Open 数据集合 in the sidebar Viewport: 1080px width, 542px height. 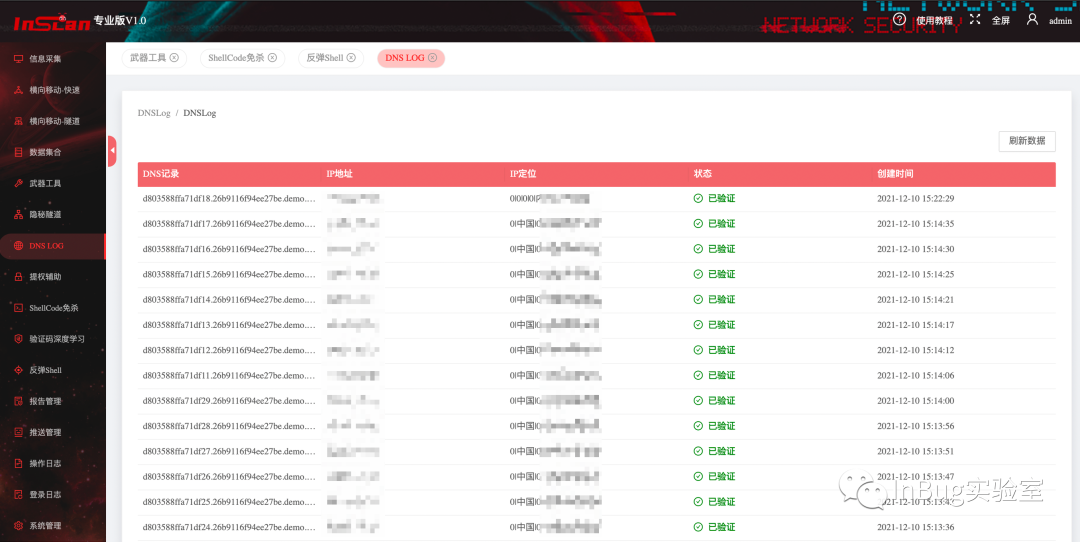point(45,152)
